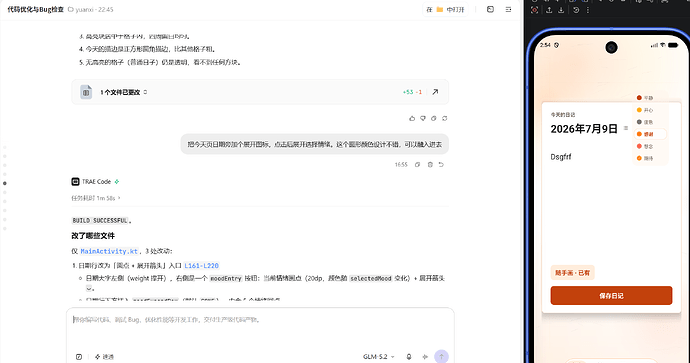Click the sparkle enhance prompt icon

point(425,356)
